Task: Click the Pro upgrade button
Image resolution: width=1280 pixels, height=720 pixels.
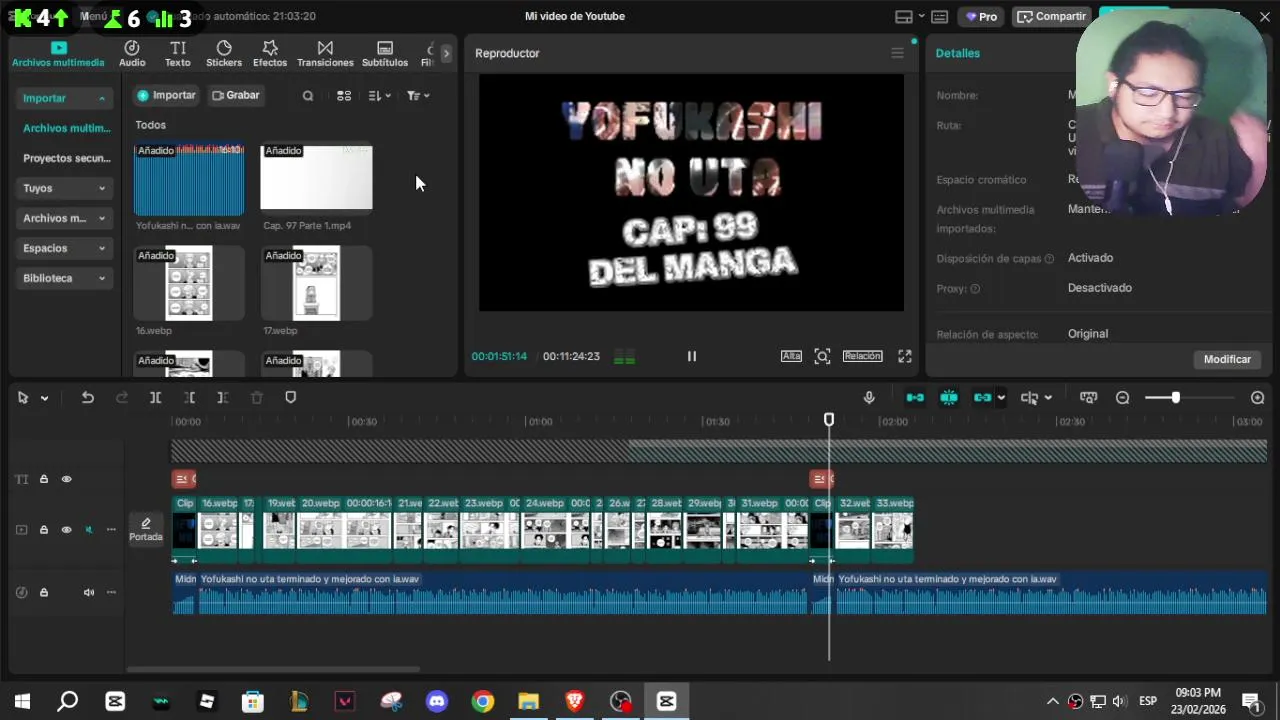Action: pos(981,16)
